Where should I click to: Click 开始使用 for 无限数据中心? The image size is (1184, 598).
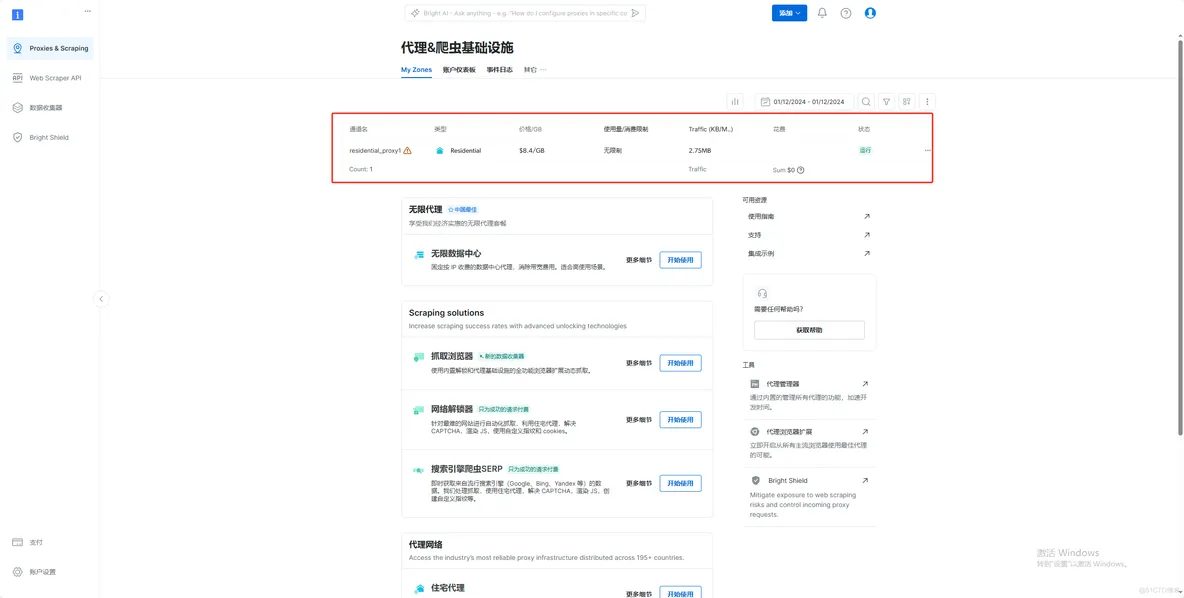coord(680,260)
